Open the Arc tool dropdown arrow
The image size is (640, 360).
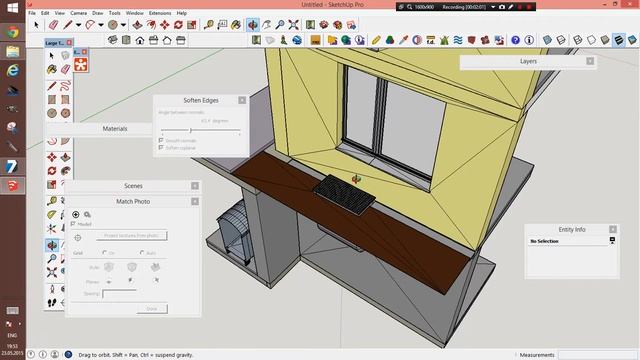(101, 25)
